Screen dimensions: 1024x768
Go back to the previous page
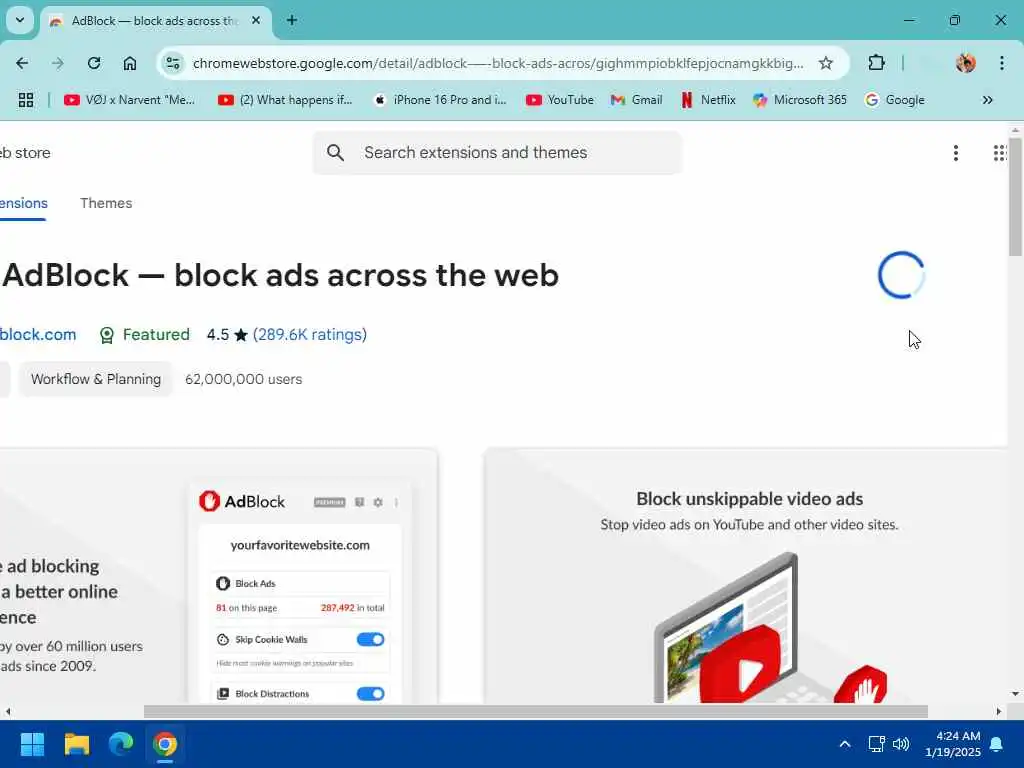tap(22, 63)
